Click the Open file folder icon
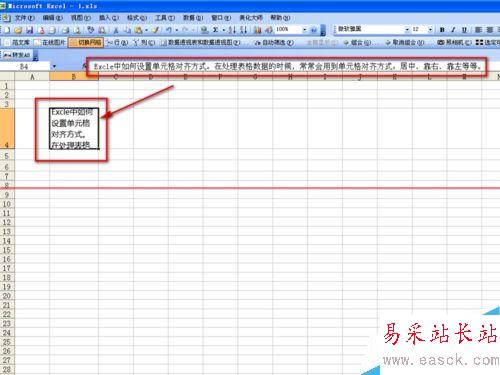Viewport: 500px width, 375px height. tap(18, 30)
